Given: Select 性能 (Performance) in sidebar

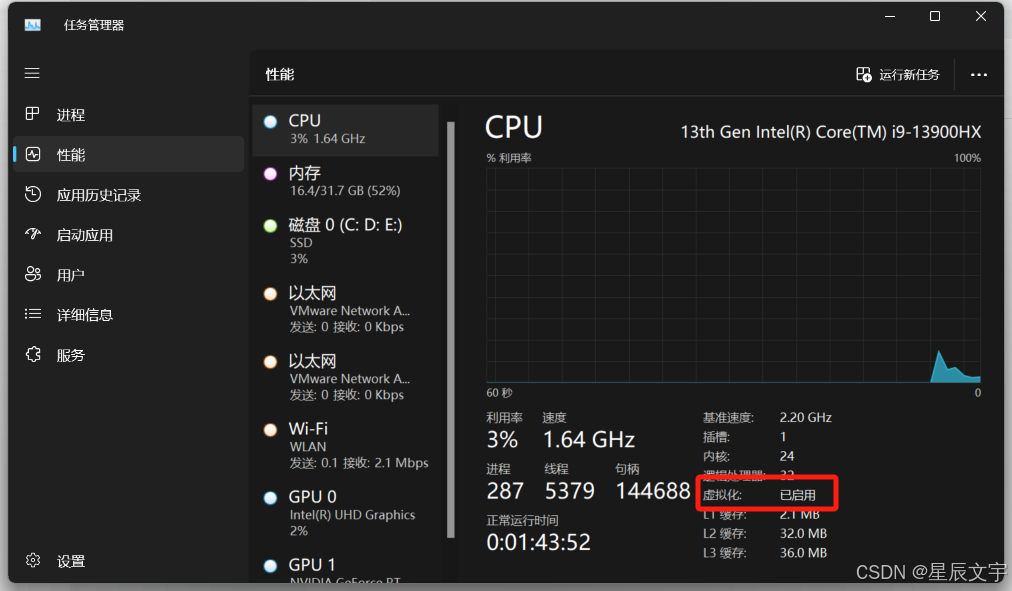Looking at the screenshot, I should 128,154.
